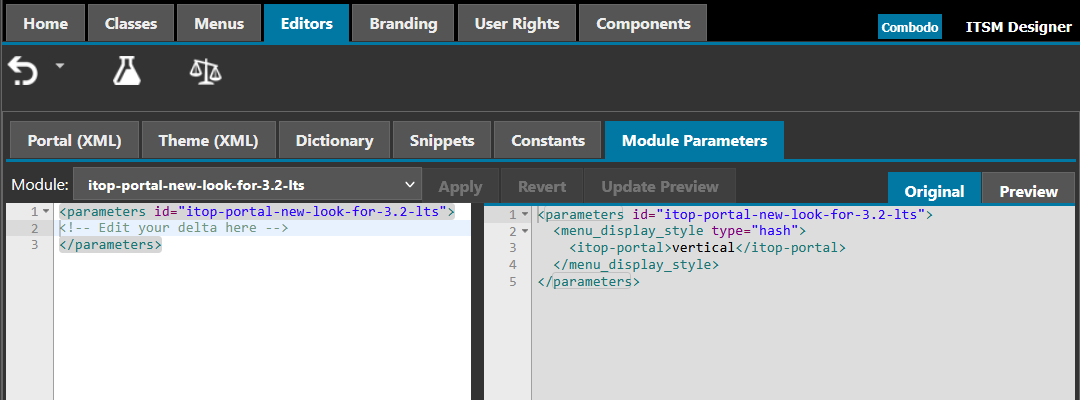Go to the Classes tab
The image size is (1080, 400).
coord(131,23)
